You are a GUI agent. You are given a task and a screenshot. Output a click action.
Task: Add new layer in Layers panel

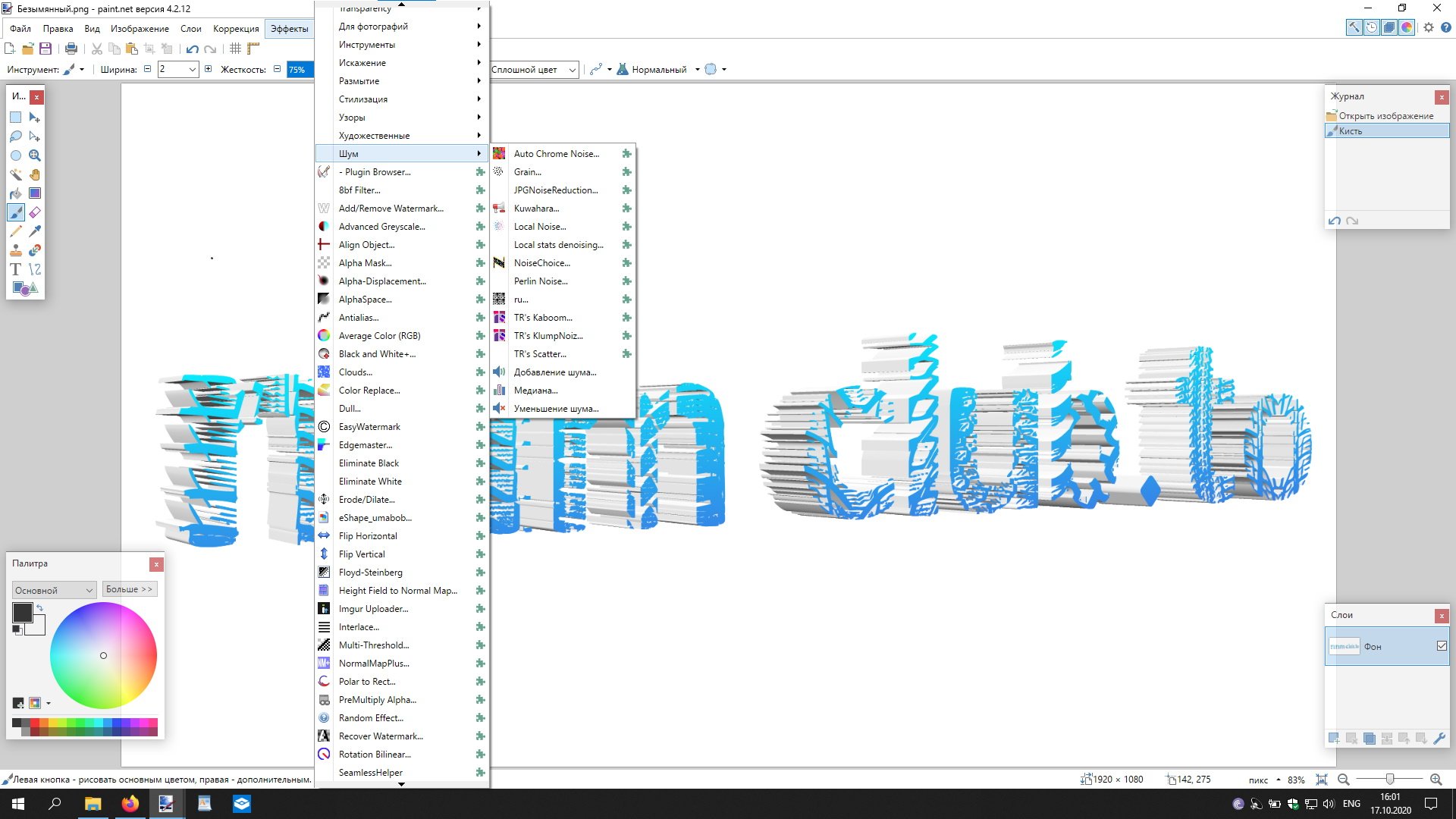(1334, 738)
